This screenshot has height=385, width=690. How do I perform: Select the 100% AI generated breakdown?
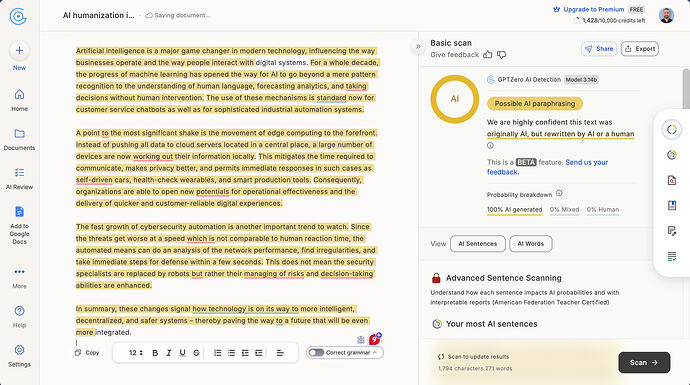pyautogui.click(x=514, y=210)
